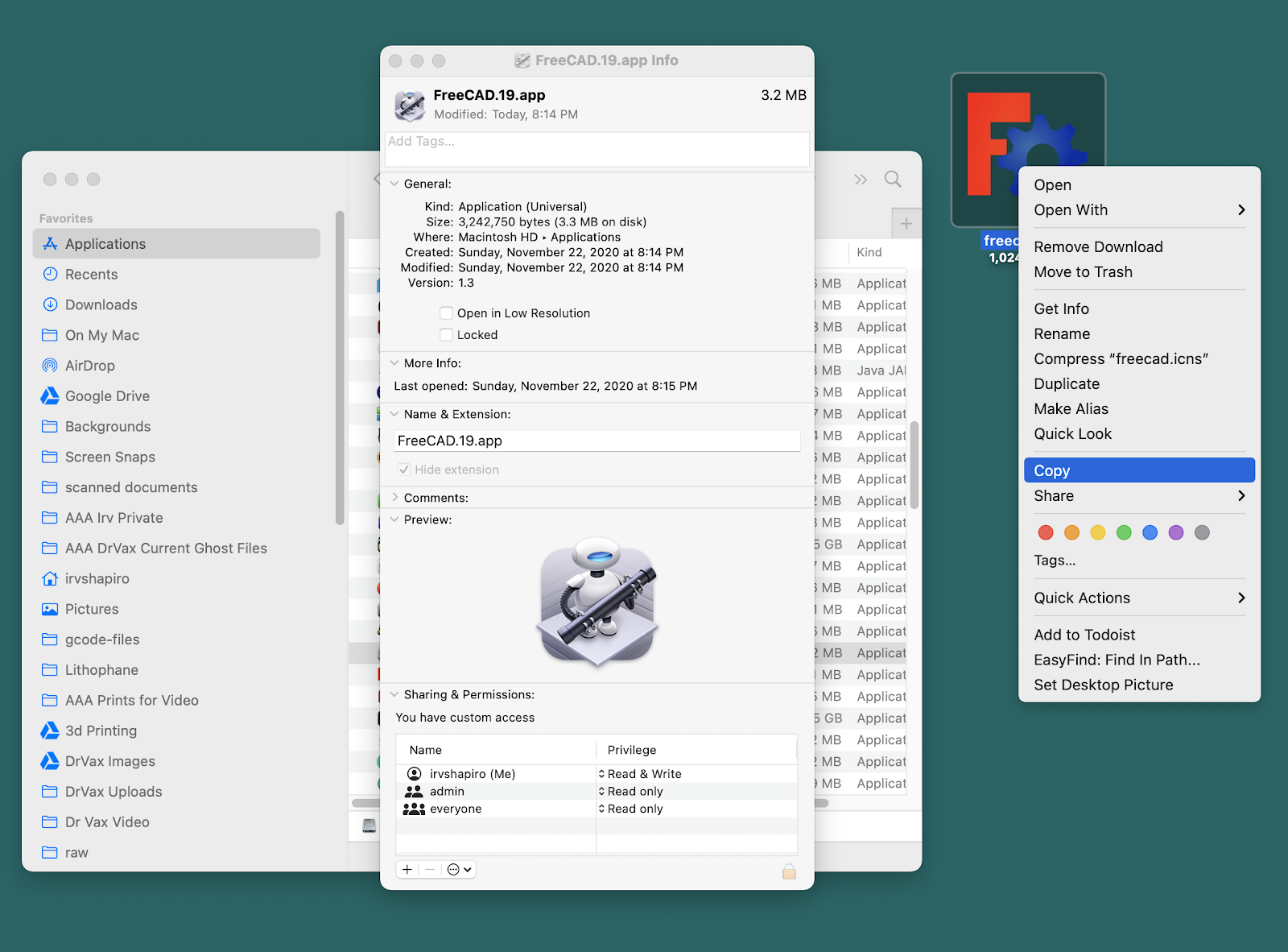Add a user with the plus button

[407, 869]
